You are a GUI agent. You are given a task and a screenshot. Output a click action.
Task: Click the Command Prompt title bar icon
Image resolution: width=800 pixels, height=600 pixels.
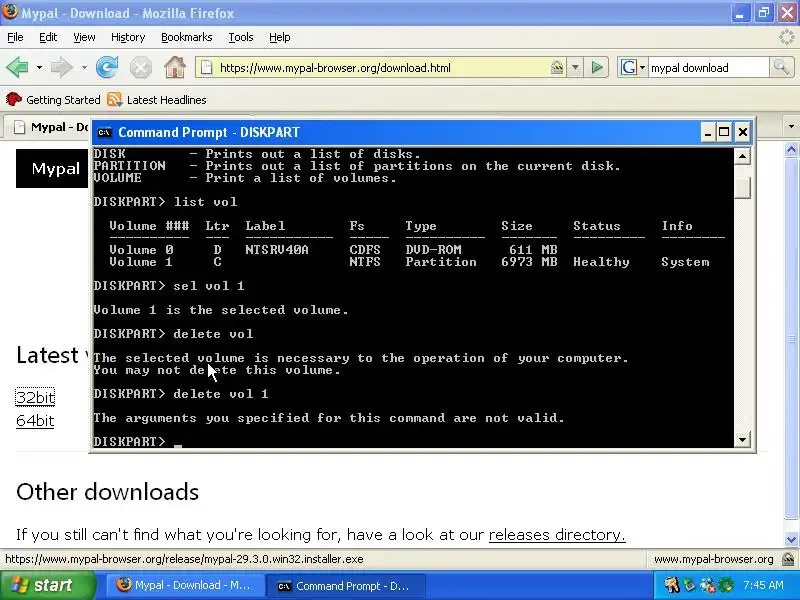(105, 133)
